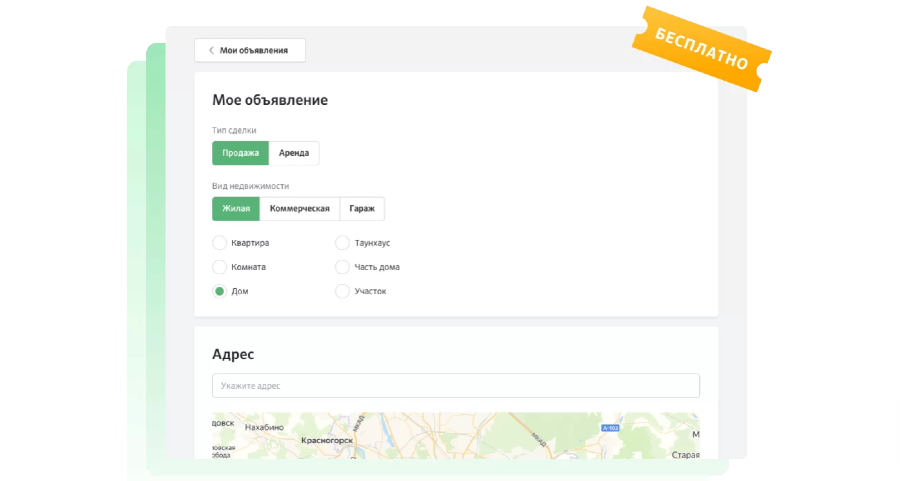Click the Адрес section heading

pos(233,354)
